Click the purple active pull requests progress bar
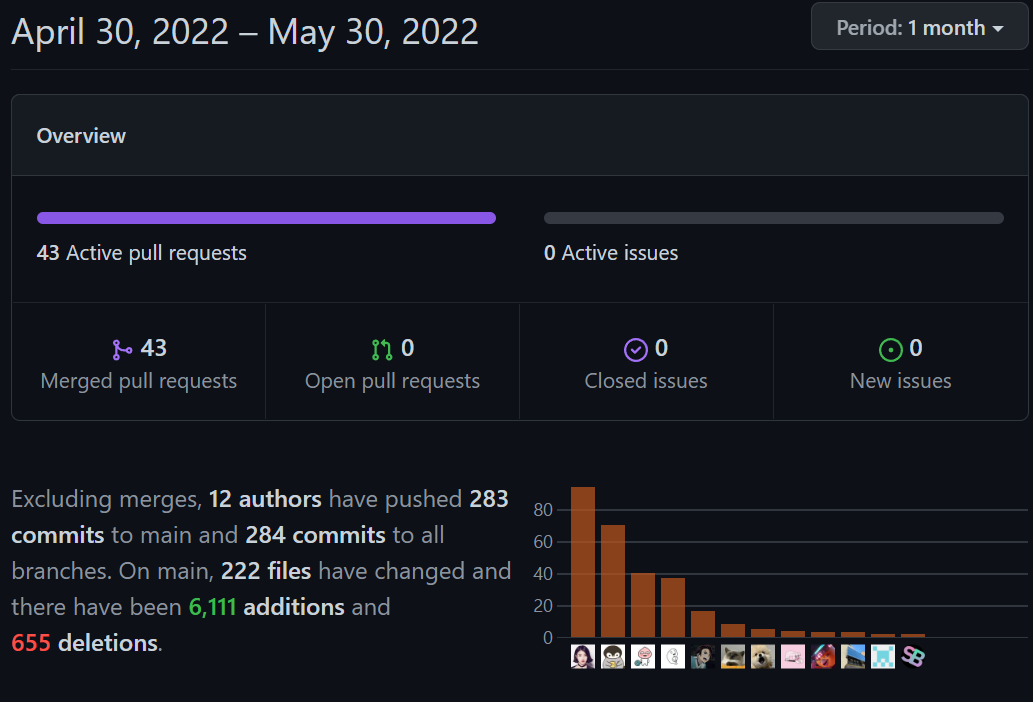This screenshot has height=702, width=1033. click(266, 218)
